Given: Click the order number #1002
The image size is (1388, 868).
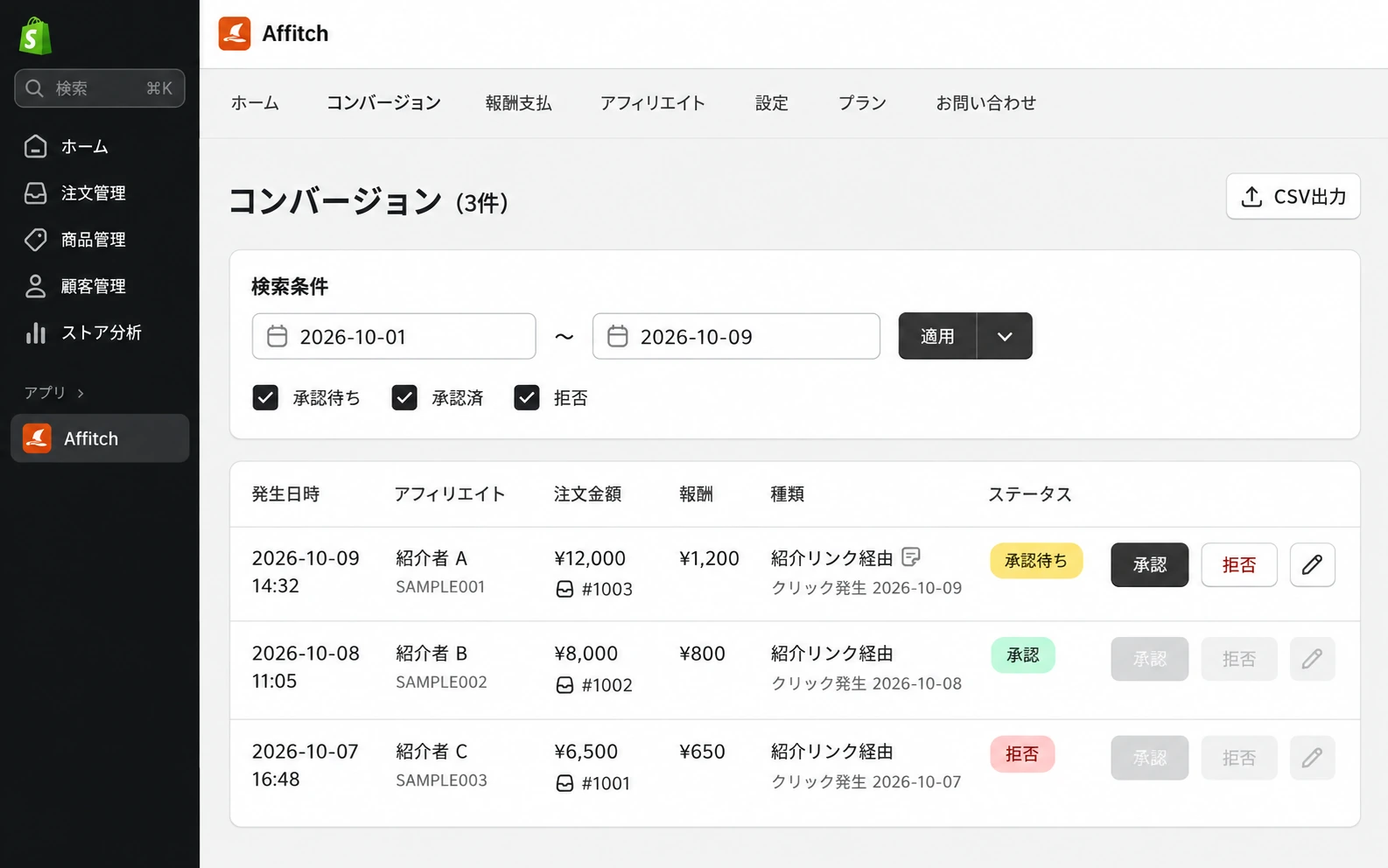Looking at the screenshot, I should point(607,685).
